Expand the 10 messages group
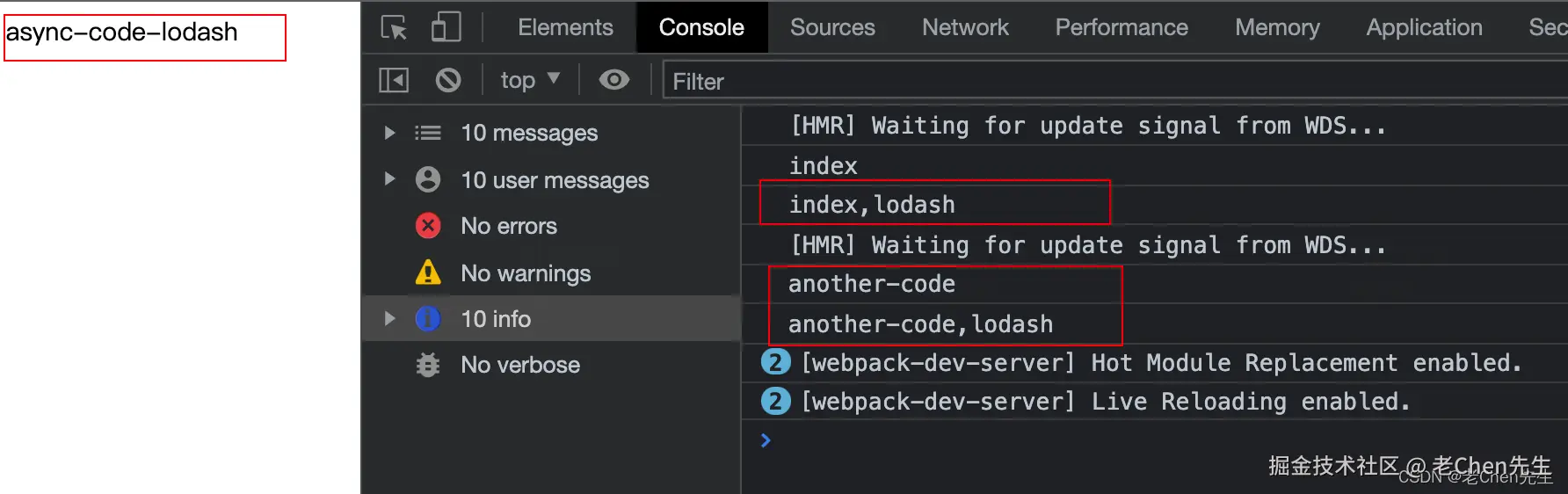The height and width of the screenshot is (494, 1568). tap(389, 133)
